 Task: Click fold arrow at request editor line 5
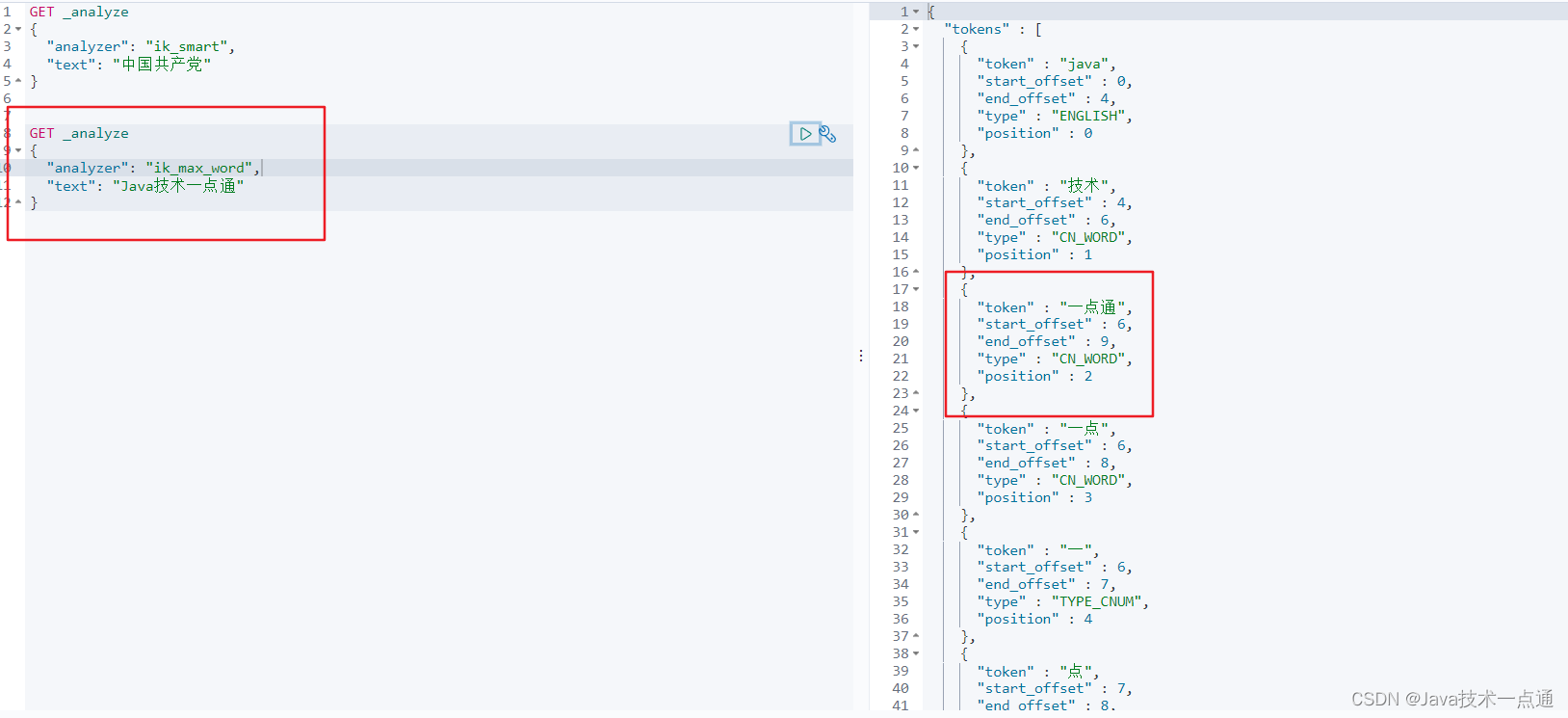point(18,81)
